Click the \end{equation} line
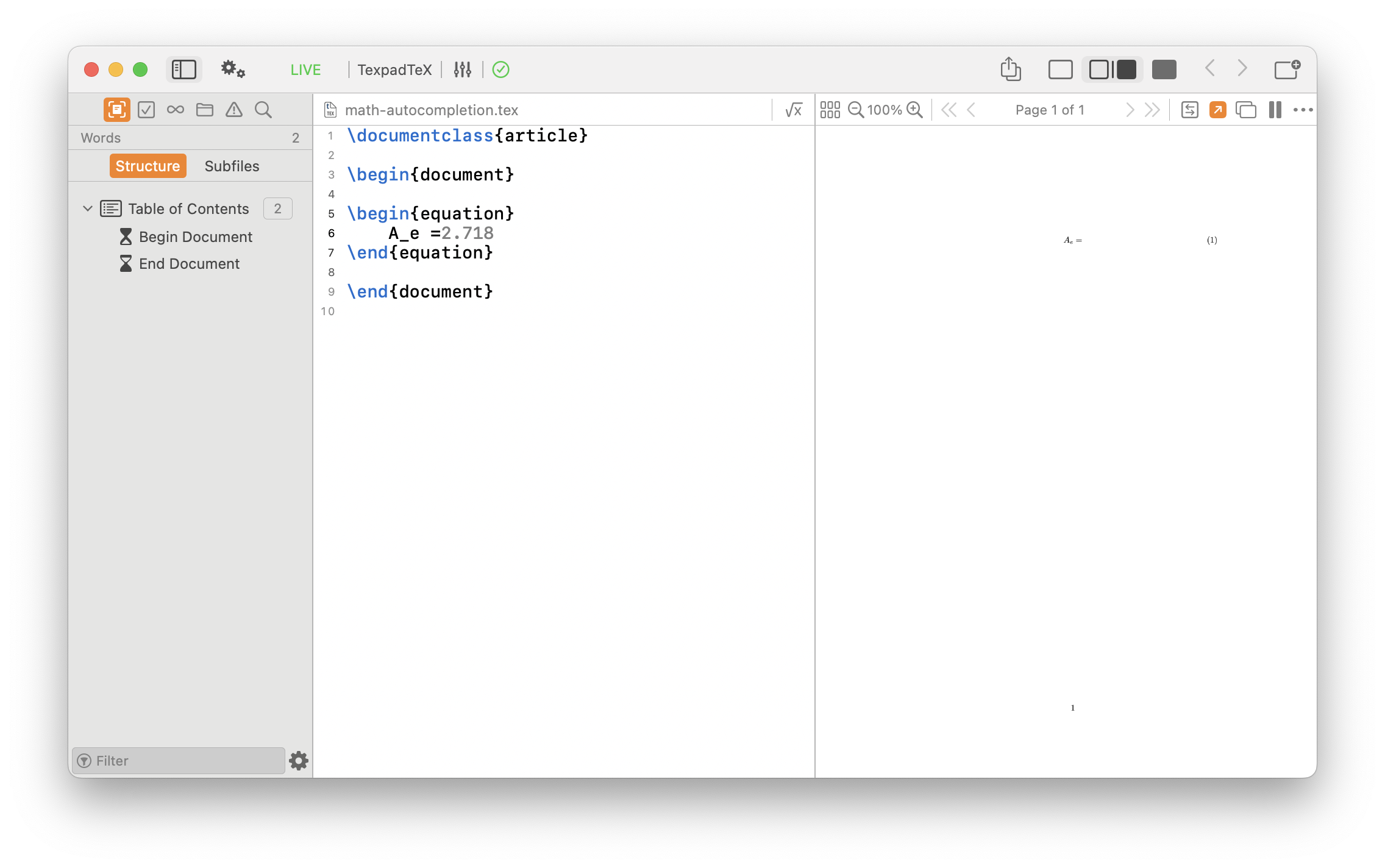 pyautogui.click(x=420, y=252)
